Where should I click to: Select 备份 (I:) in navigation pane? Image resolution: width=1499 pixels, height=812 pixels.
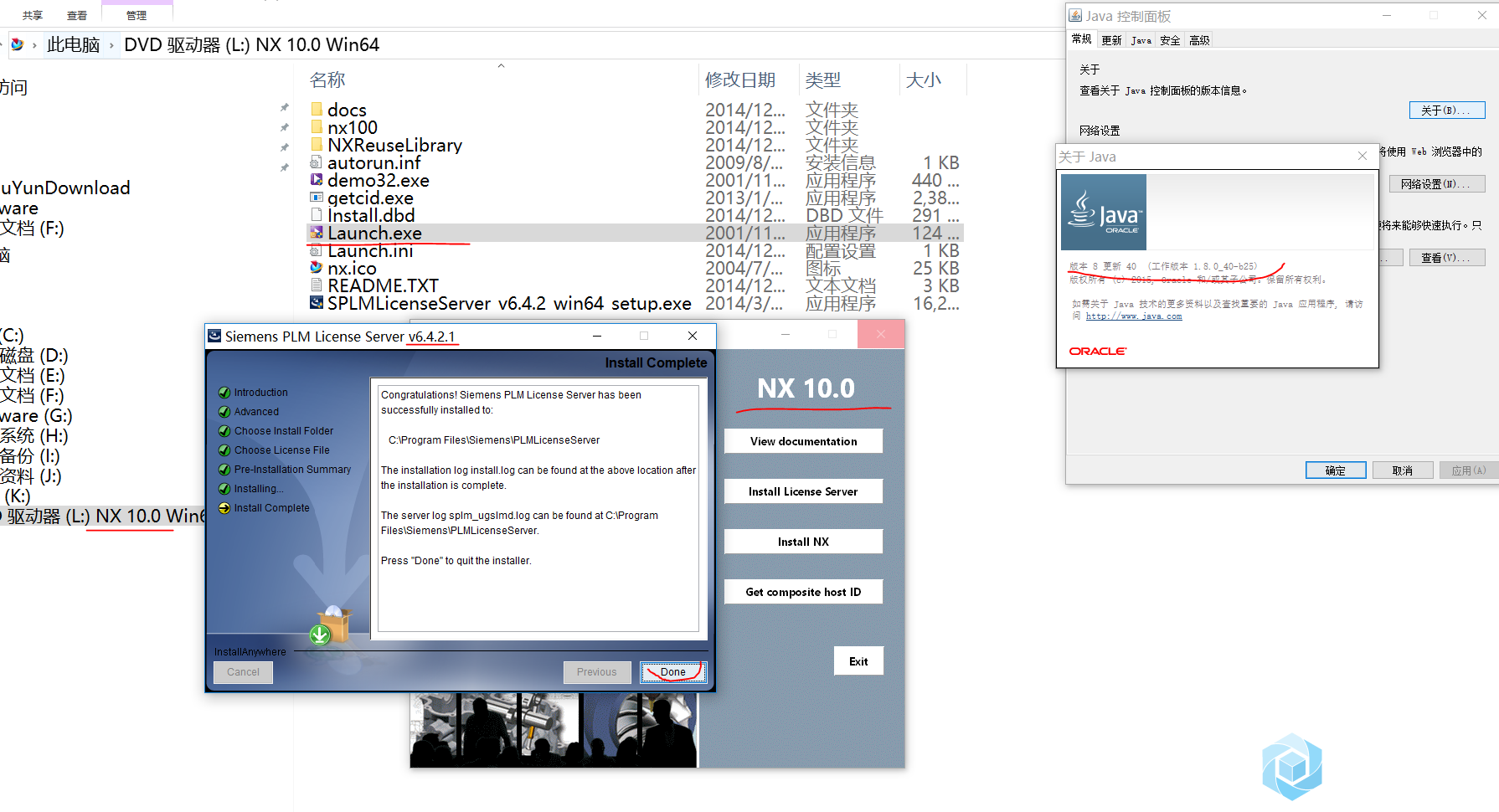(30, 456)
